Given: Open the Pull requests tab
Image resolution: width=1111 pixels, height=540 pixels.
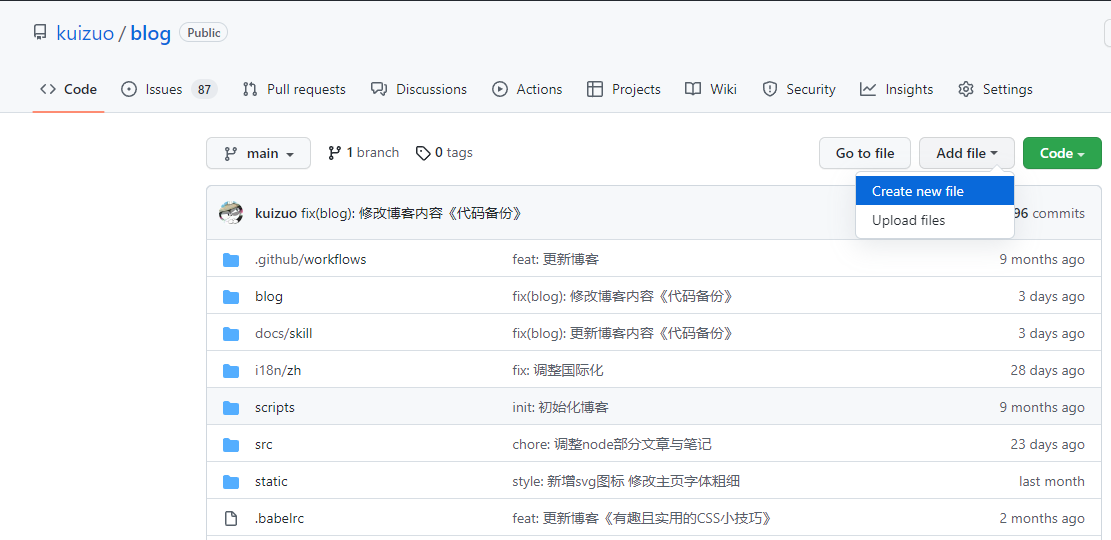Looking at the screenshot, I should point(294,89).
